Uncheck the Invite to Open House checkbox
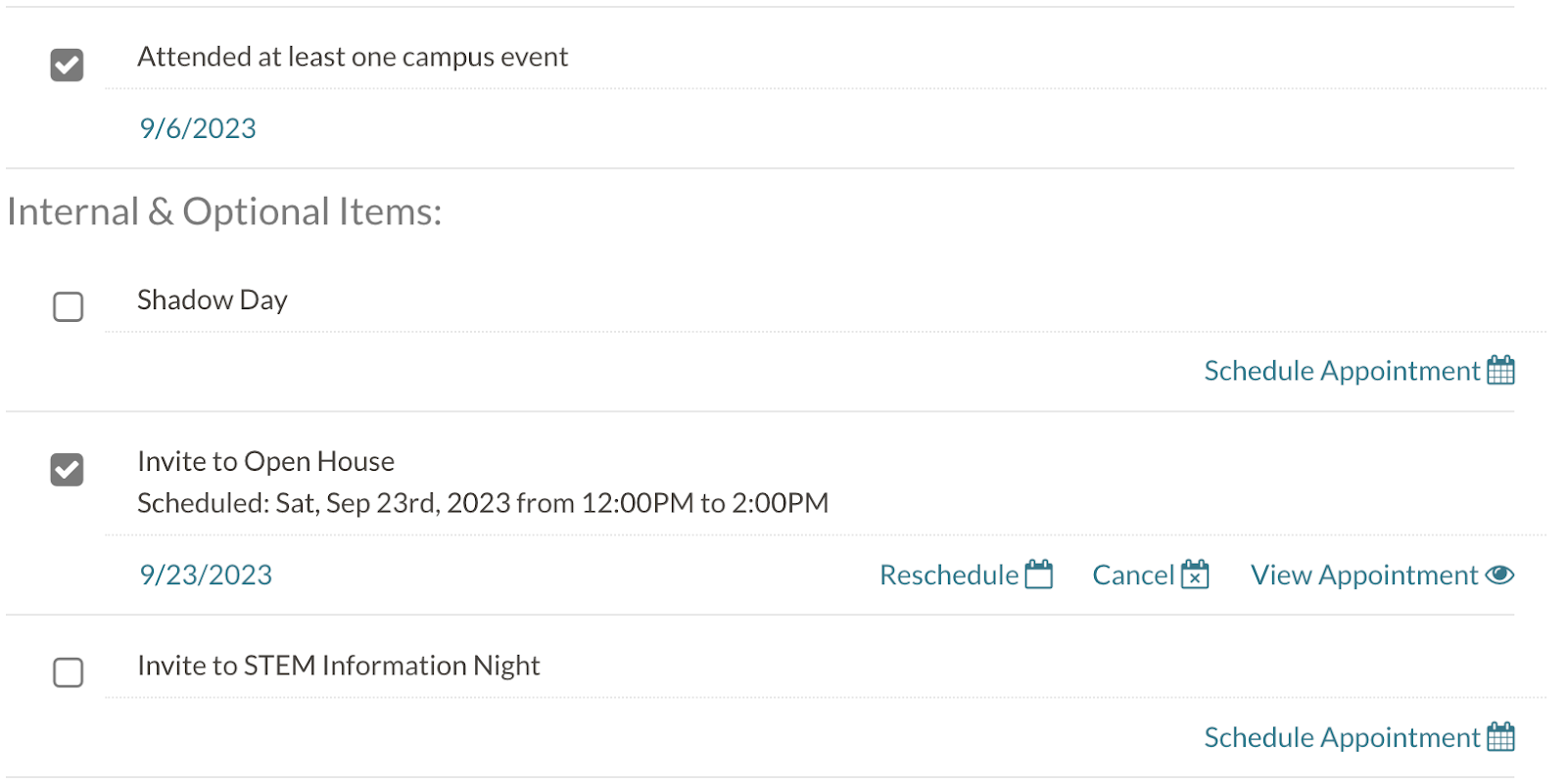1567x784 pixels. 68,470
